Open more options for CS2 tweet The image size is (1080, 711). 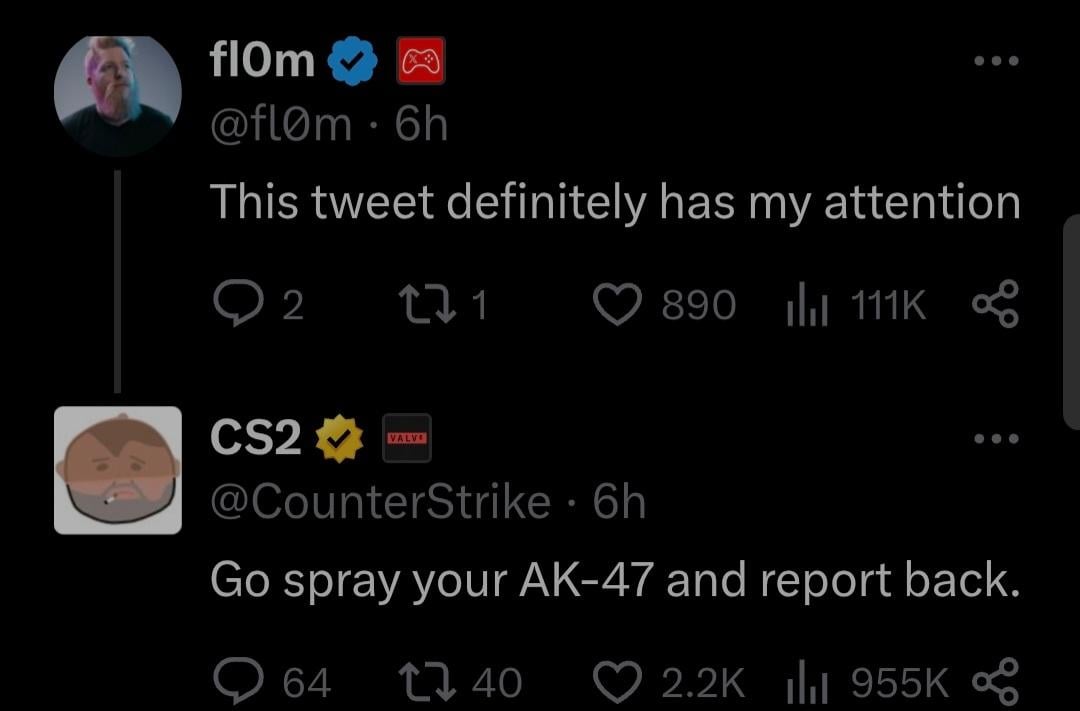pyautogui.click(x=997, y=439)
